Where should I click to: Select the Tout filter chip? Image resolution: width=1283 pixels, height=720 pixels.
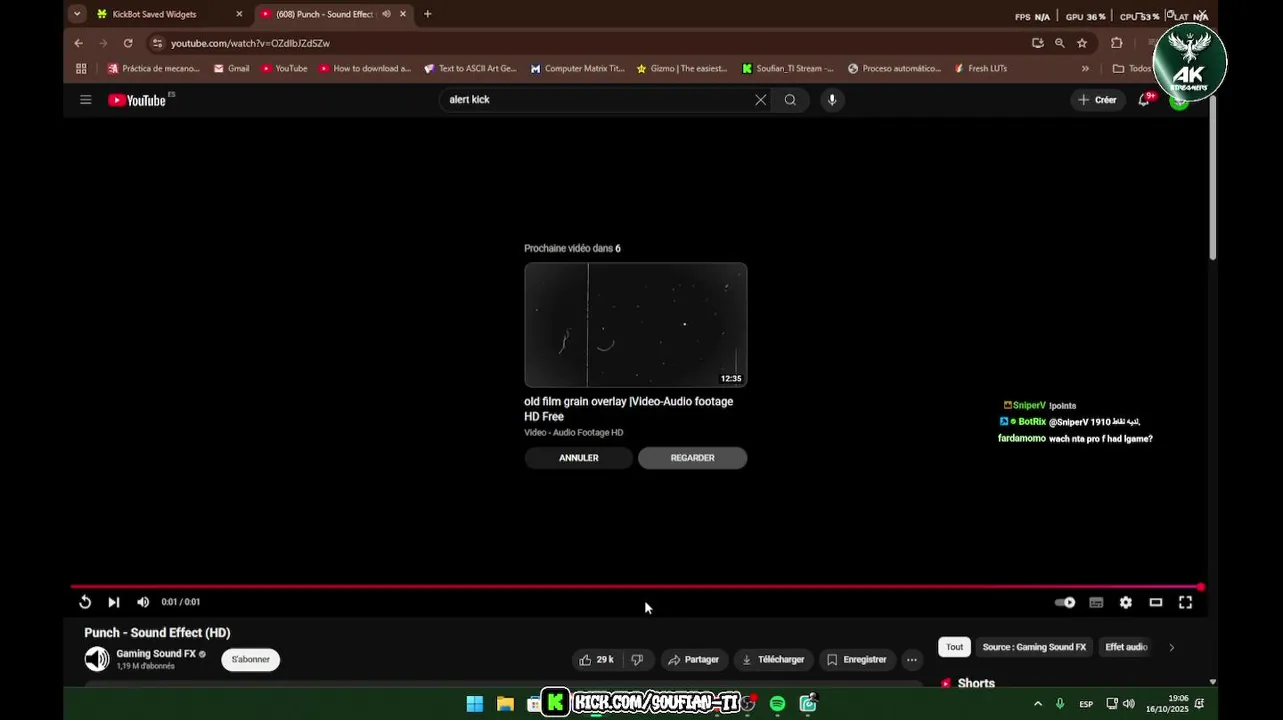tap(955, 647)
